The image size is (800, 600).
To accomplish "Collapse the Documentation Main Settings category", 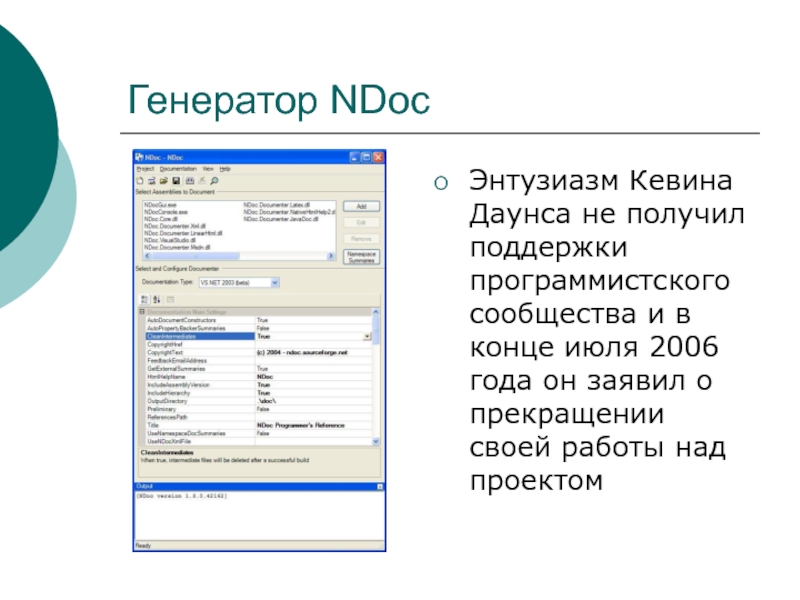I will point(142,312).
